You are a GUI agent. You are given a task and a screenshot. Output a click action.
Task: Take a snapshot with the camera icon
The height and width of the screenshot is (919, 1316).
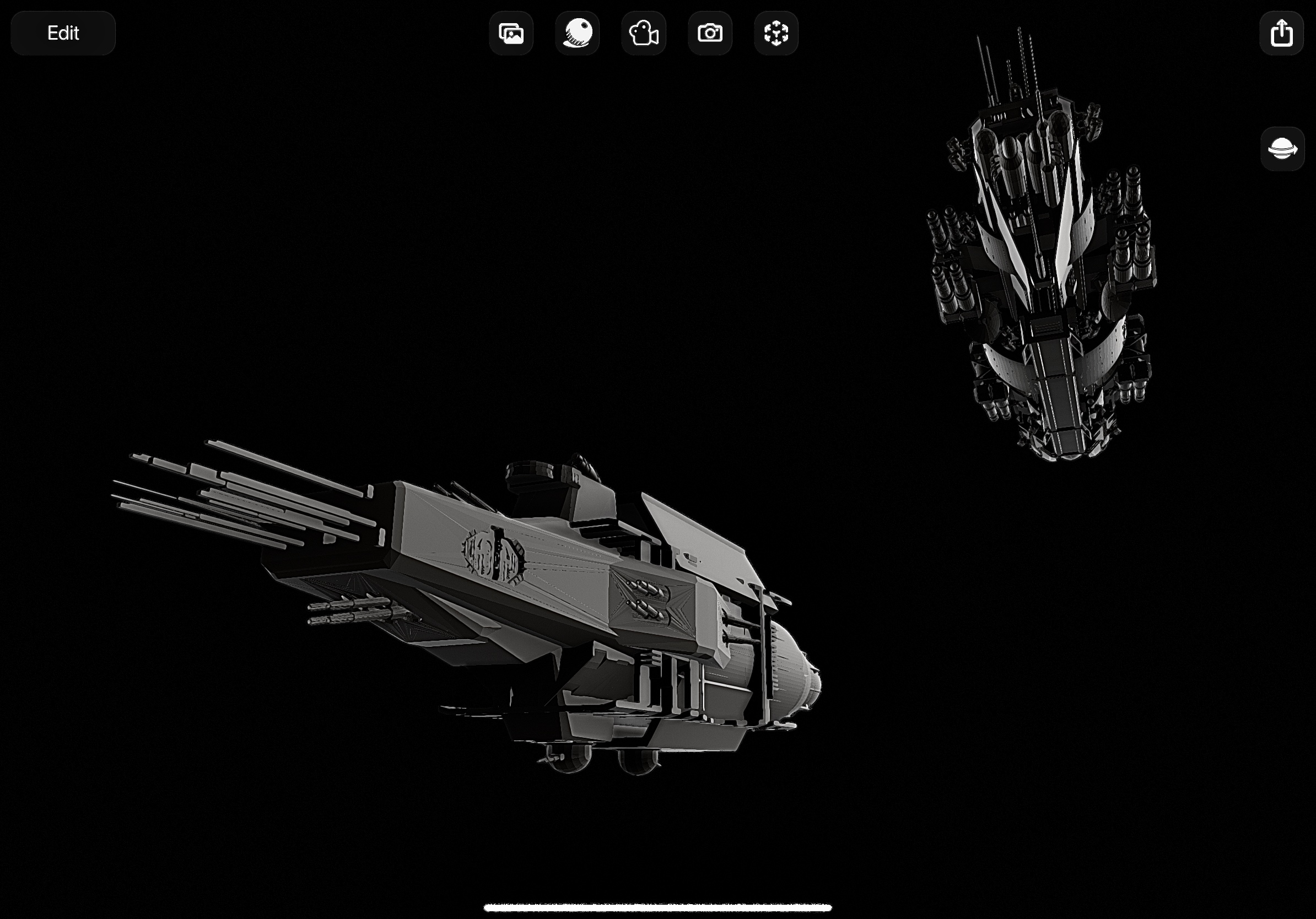(710, 33)
